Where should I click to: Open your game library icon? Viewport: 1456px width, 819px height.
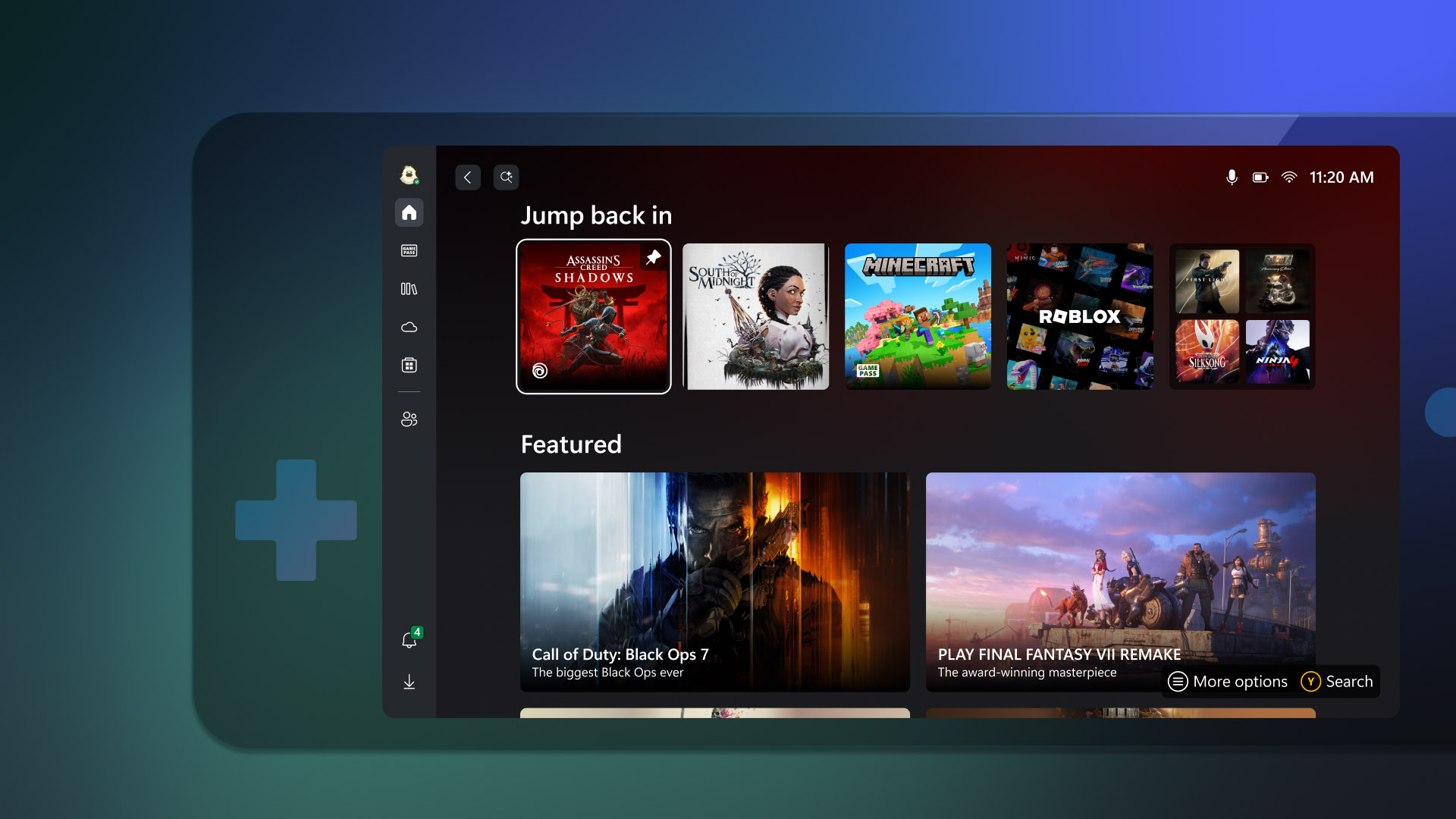[409, 289]
